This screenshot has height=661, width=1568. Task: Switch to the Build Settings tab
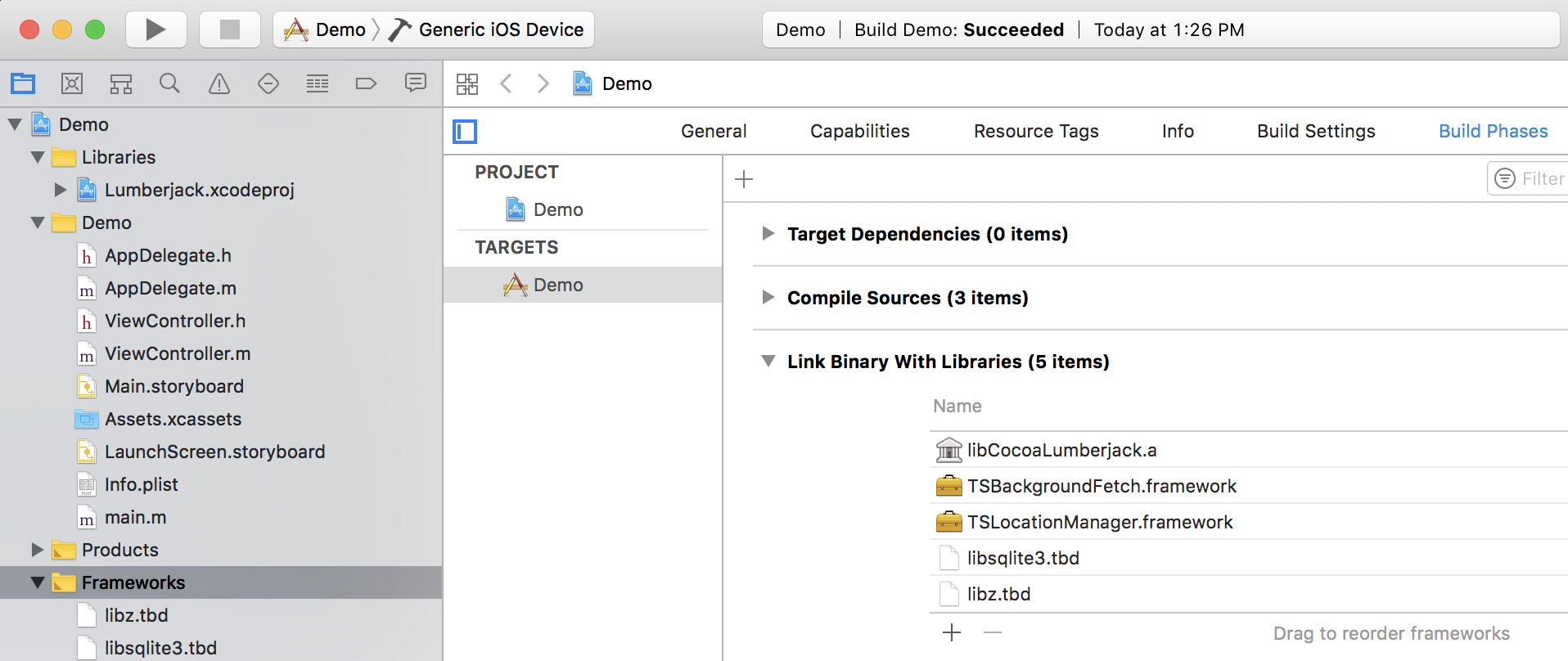(x=1316, y=132)
